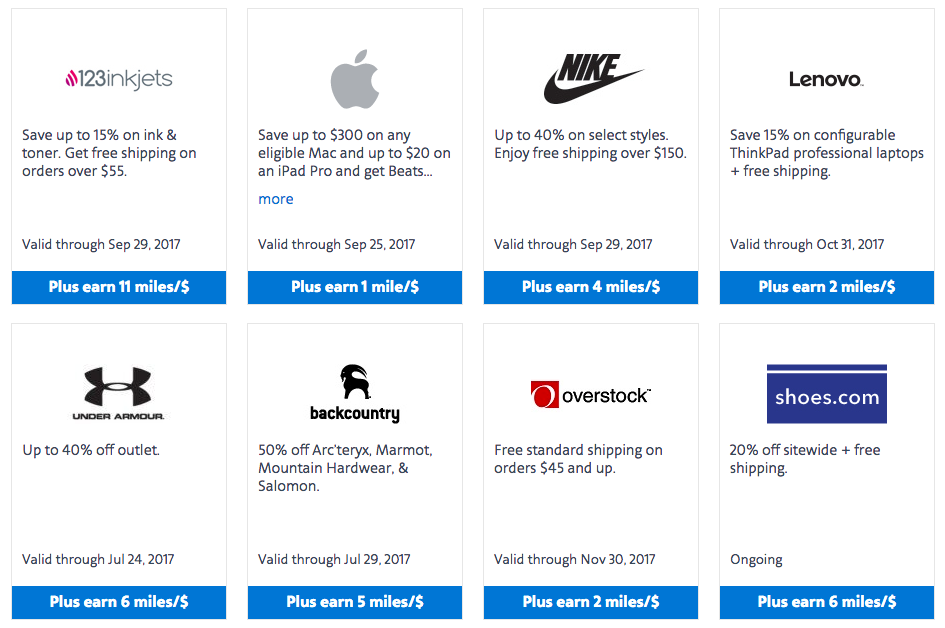Click the overstock logo
Screen dimensions: 945x628
coord(591,395)
